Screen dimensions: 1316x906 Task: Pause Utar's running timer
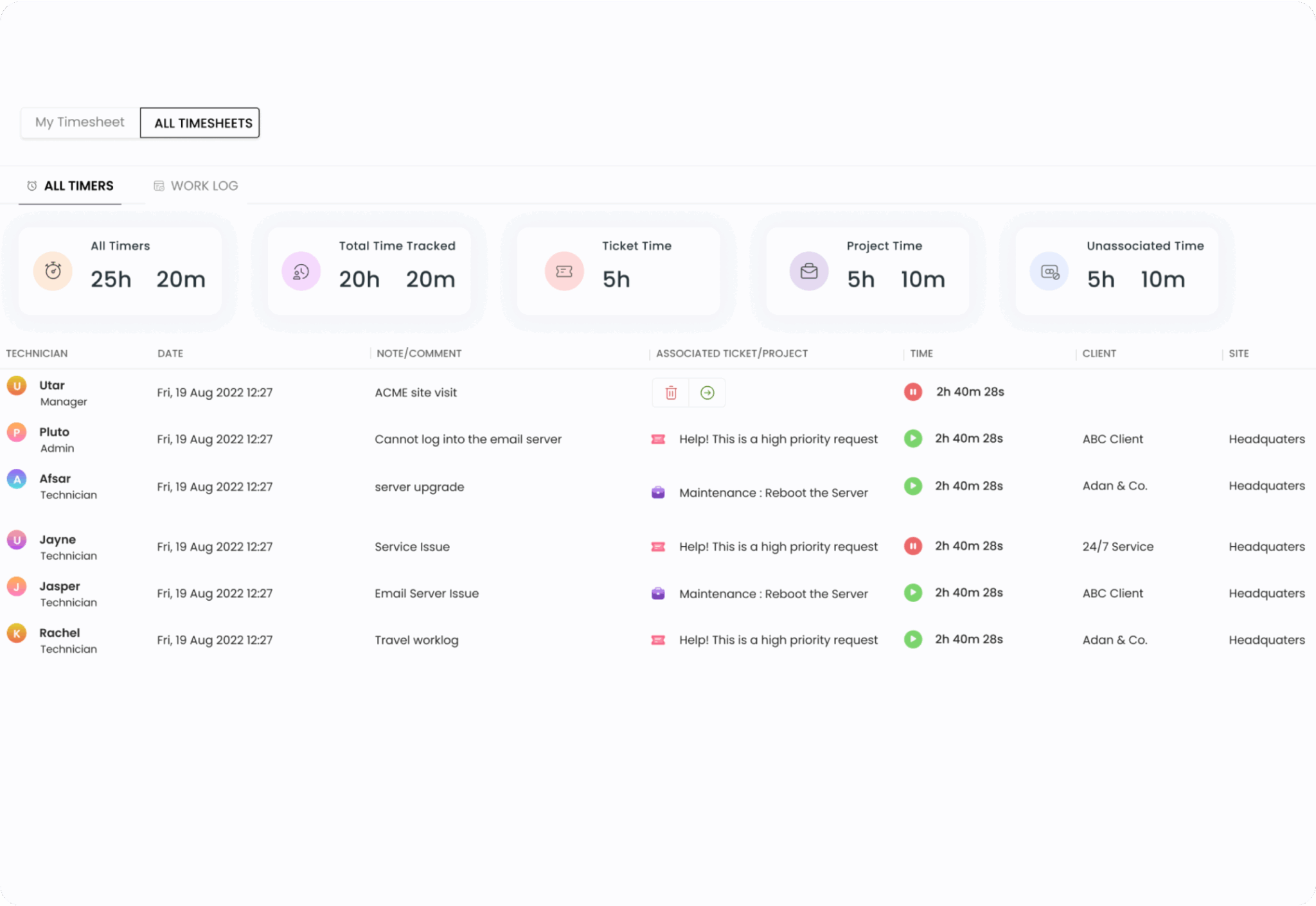pos(912,392)
